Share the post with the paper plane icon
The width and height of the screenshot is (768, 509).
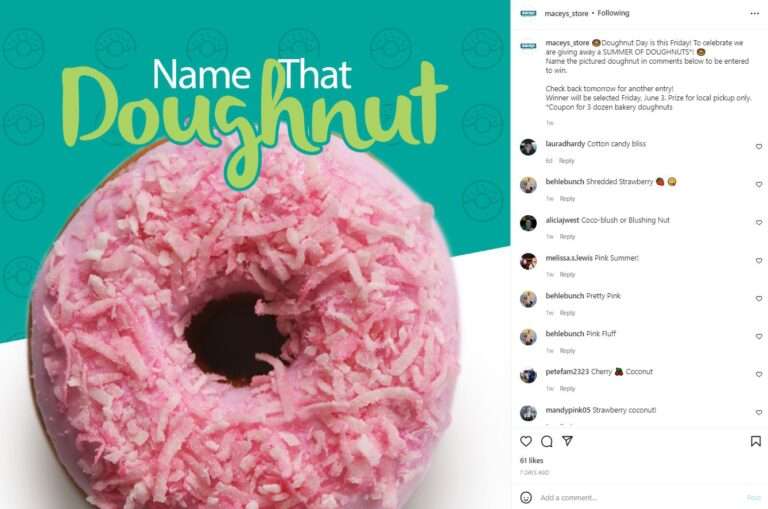[x=567, y=441]
